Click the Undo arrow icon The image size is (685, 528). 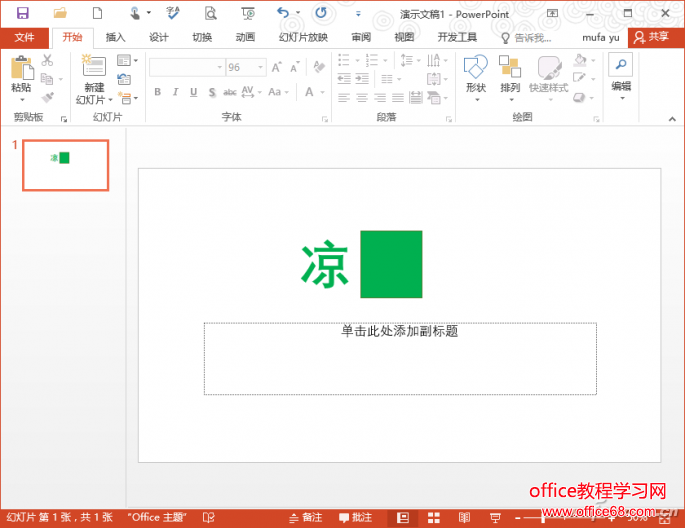[x=283, y=13]
